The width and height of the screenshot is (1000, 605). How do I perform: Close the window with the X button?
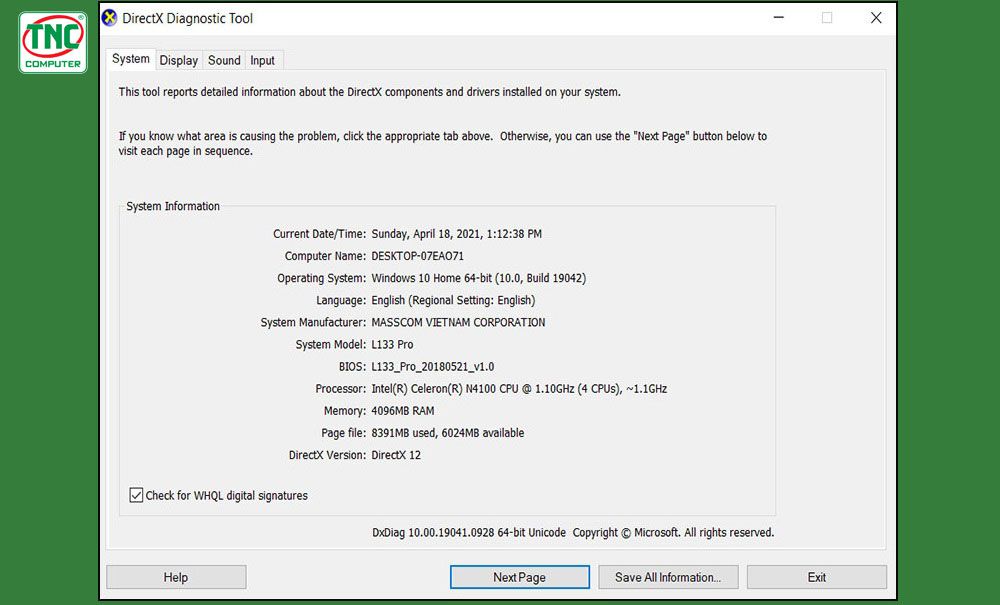pos(876,18)
